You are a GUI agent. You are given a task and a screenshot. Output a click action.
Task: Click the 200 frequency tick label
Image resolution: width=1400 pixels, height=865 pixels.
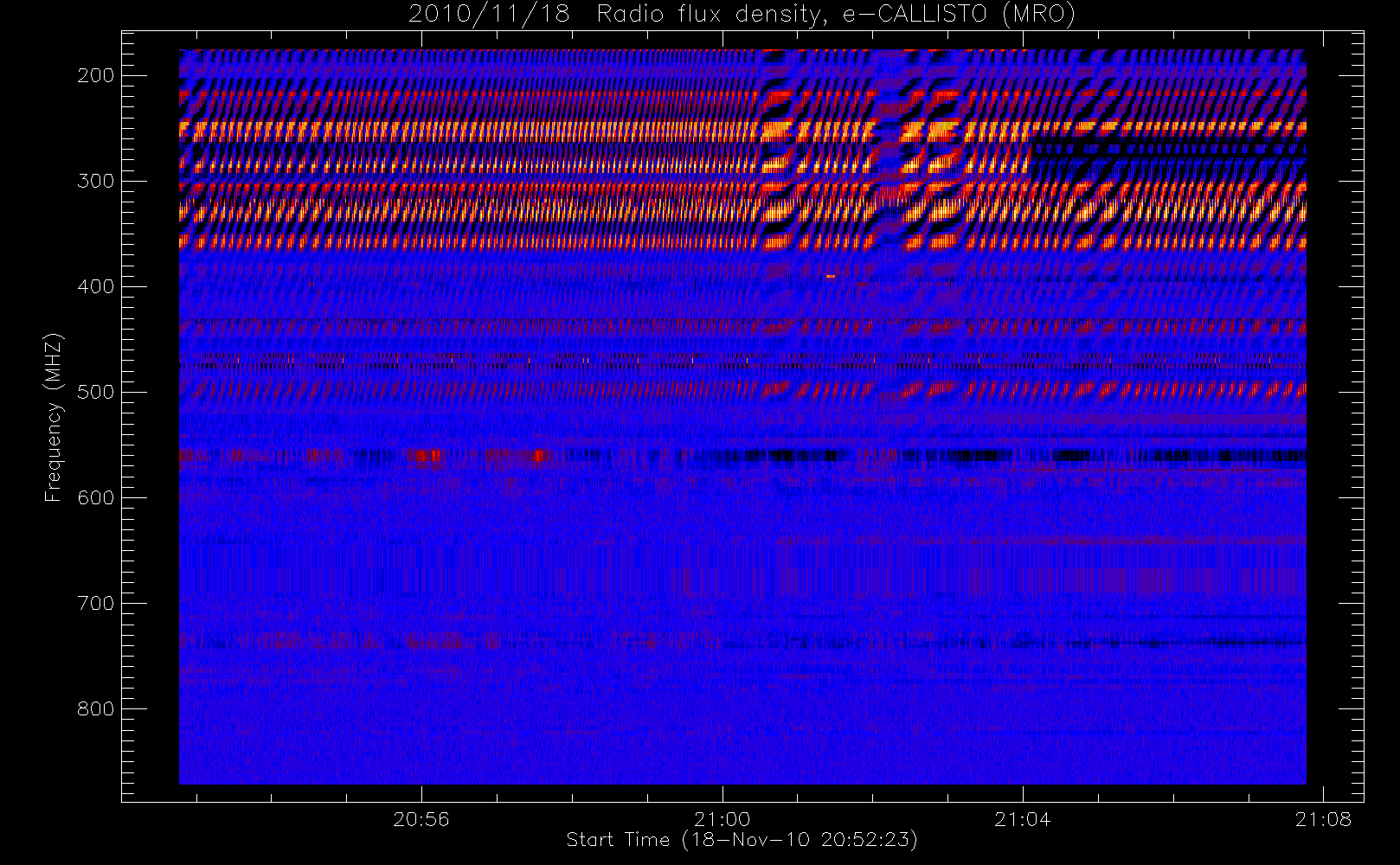(95, 75)
